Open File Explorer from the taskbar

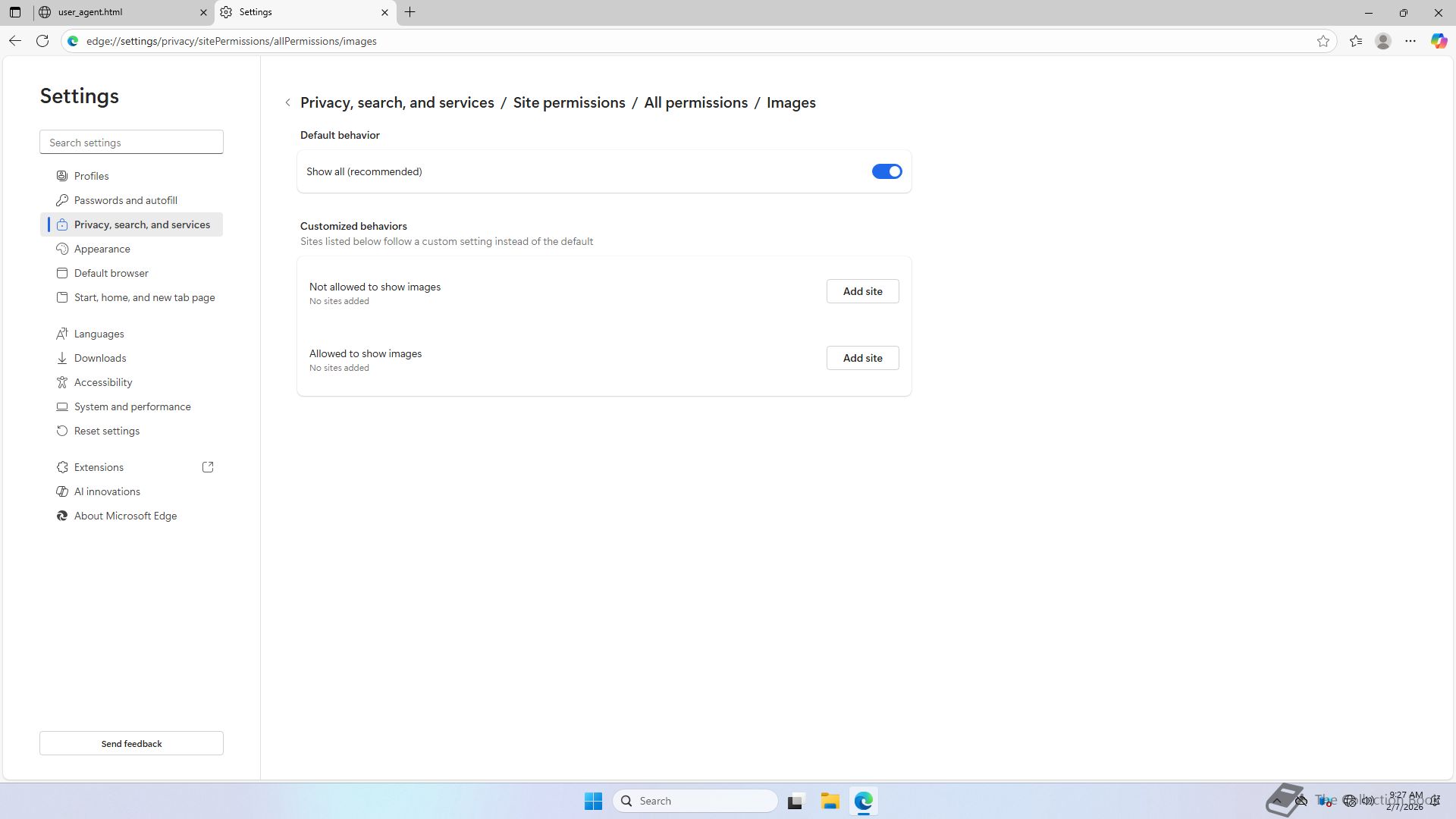830,801
